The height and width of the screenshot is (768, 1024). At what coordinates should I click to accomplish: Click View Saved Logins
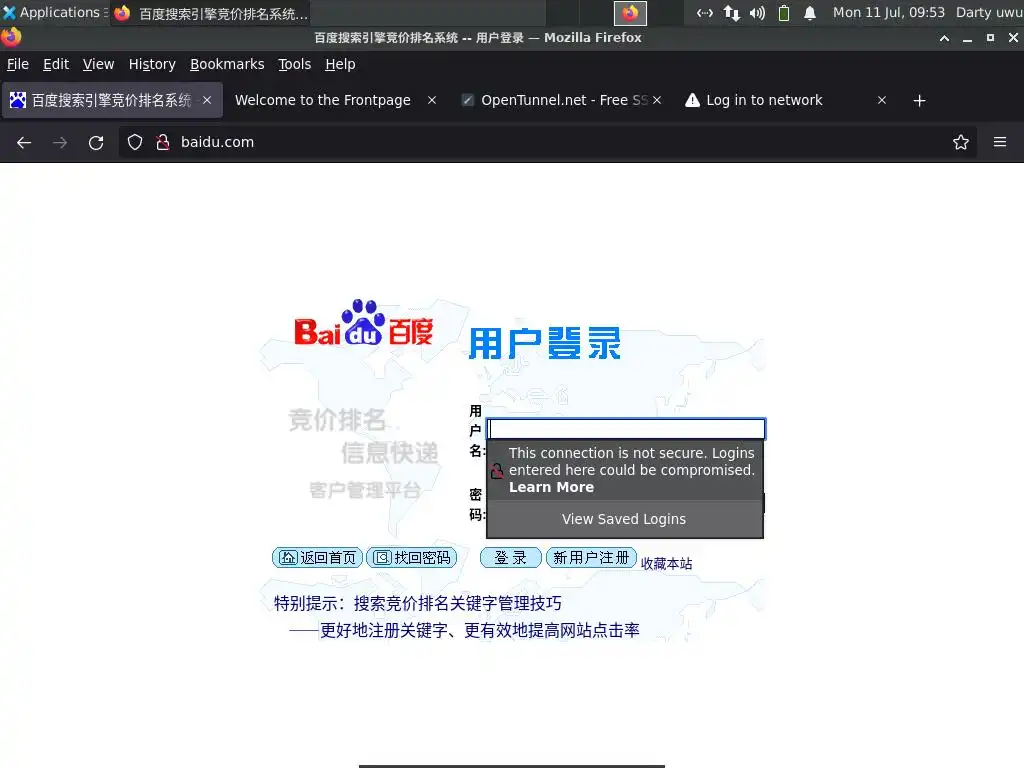click(x=624, y=519)
